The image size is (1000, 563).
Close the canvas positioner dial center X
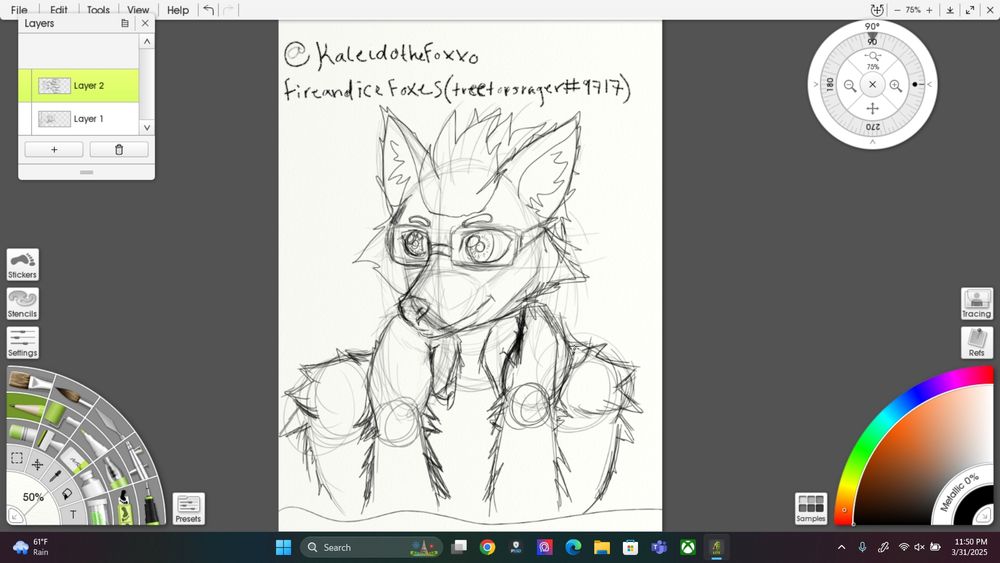[872, 84]
